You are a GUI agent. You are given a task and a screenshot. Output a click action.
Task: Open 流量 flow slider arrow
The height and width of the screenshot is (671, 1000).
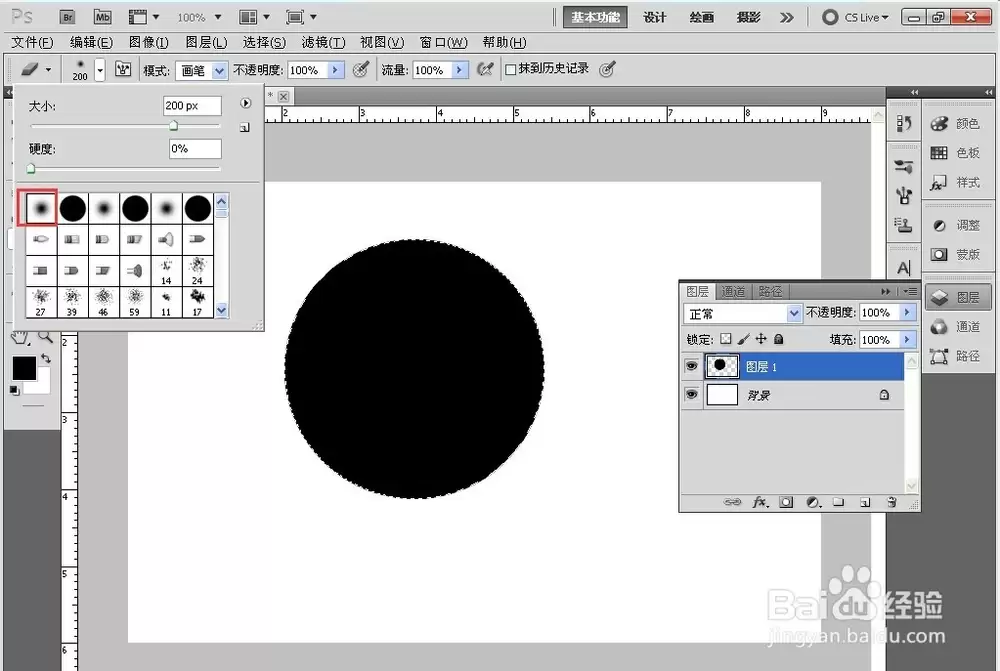[459, 70]
